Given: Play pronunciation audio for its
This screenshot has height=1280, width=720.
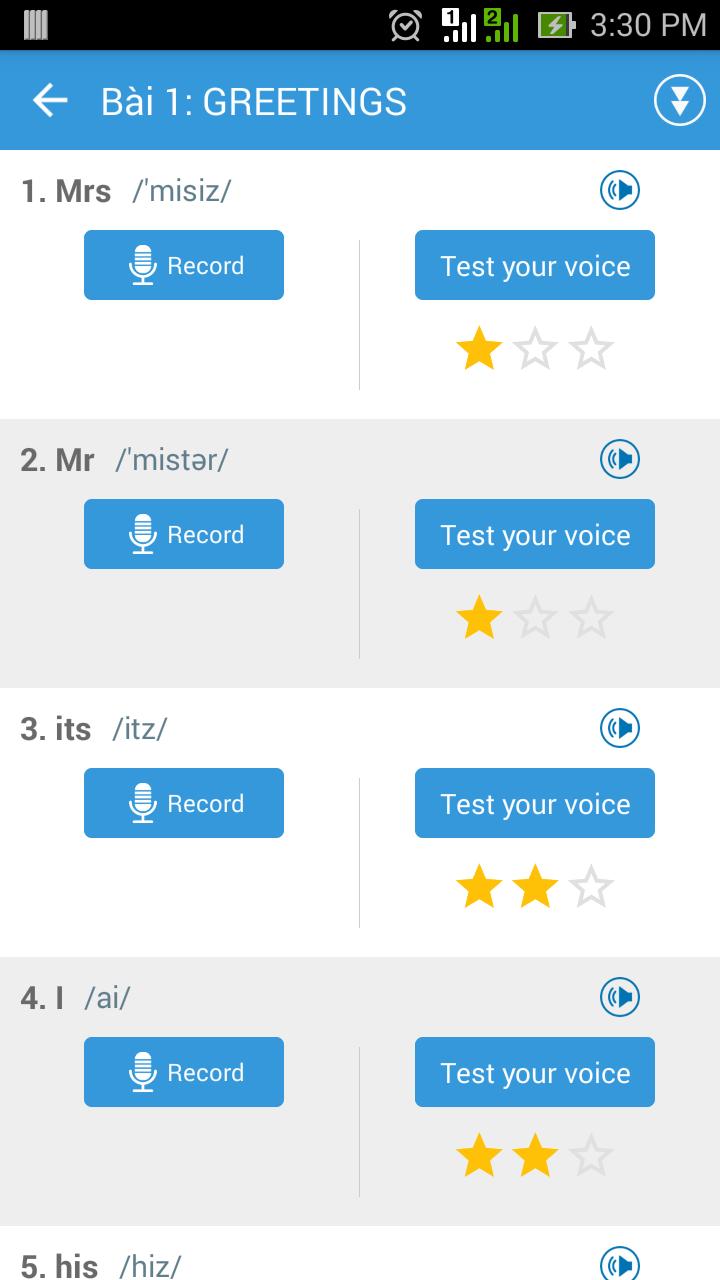Looking at the screenshot, I should coord(620,728).
